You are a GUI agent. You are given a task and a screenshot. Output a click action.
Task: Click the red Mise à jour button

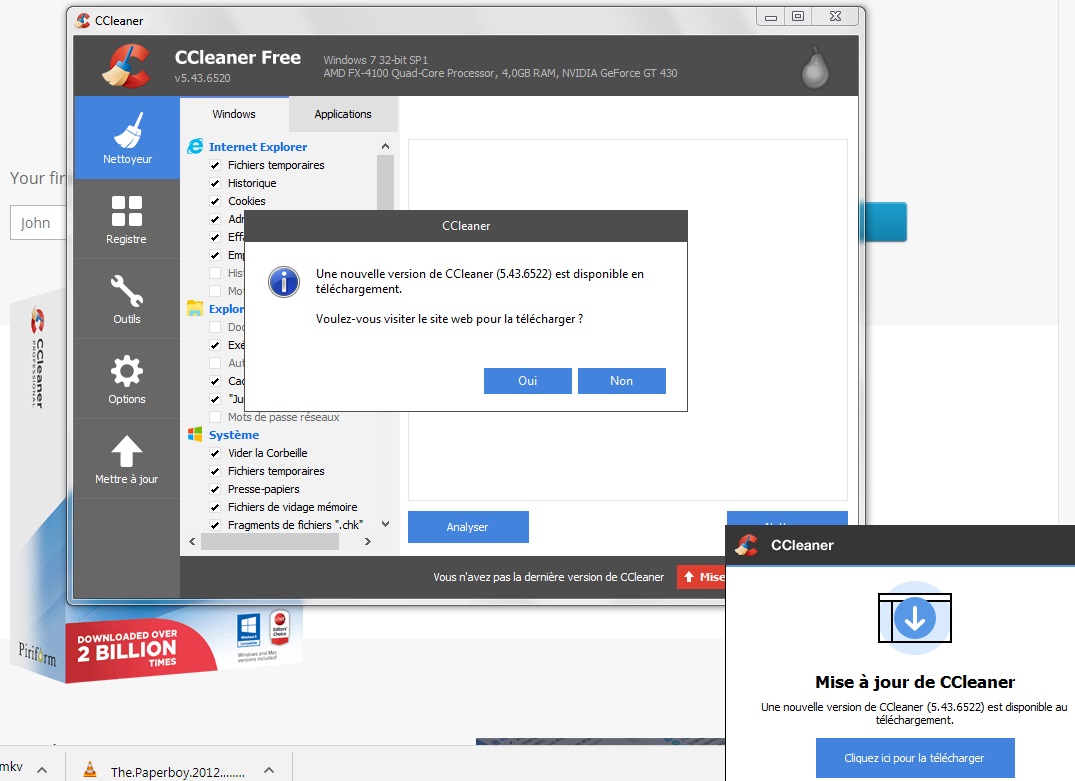[701, 577]
